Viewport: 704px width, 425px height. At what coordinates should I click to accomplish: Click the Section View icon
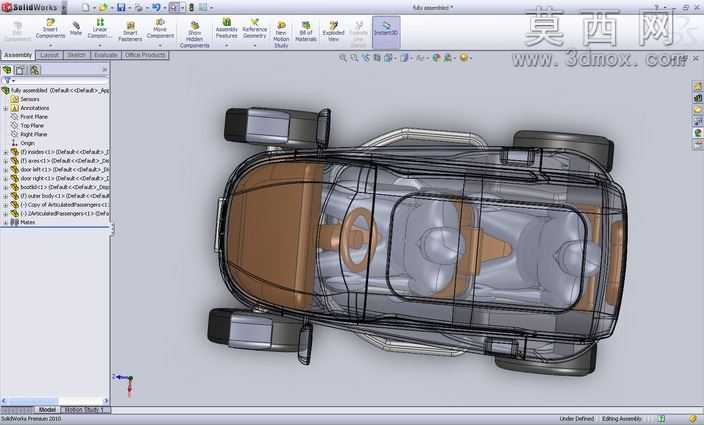pyautogui.click(x=377, y=57)
